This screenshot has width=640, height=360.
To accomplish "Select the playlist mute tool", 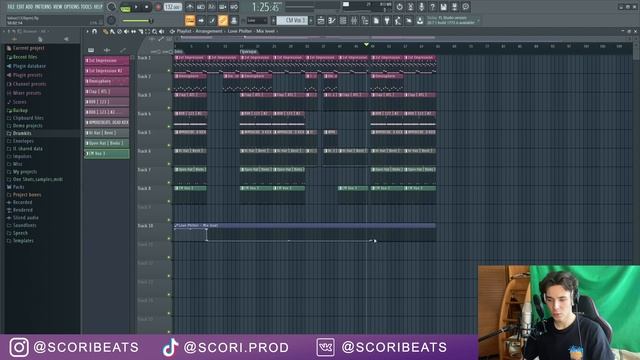I will [x=126, y=31].
